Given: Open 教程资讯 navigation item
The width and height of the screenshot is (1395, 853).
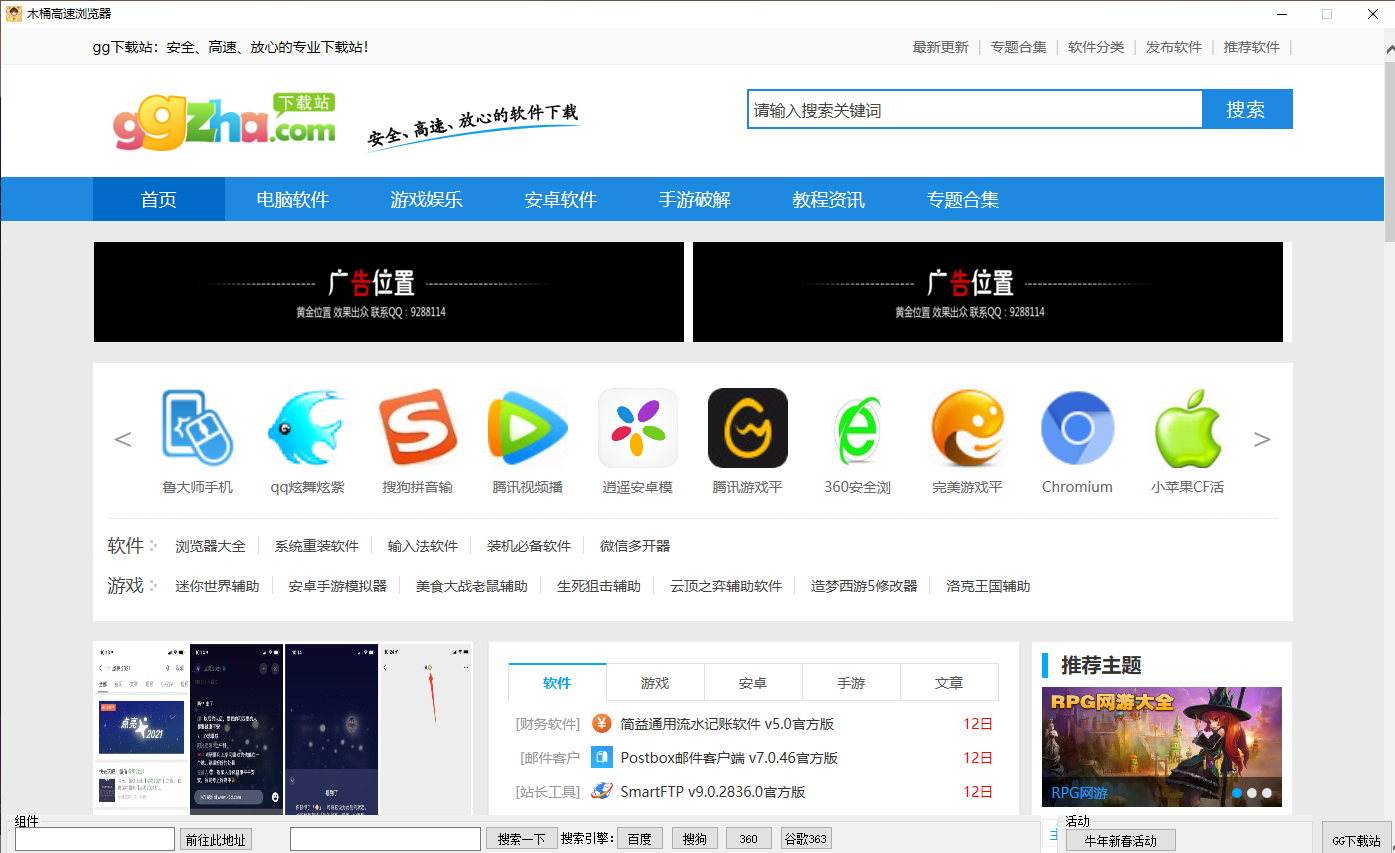Looking at the screenshot, I should click(828, 199).
